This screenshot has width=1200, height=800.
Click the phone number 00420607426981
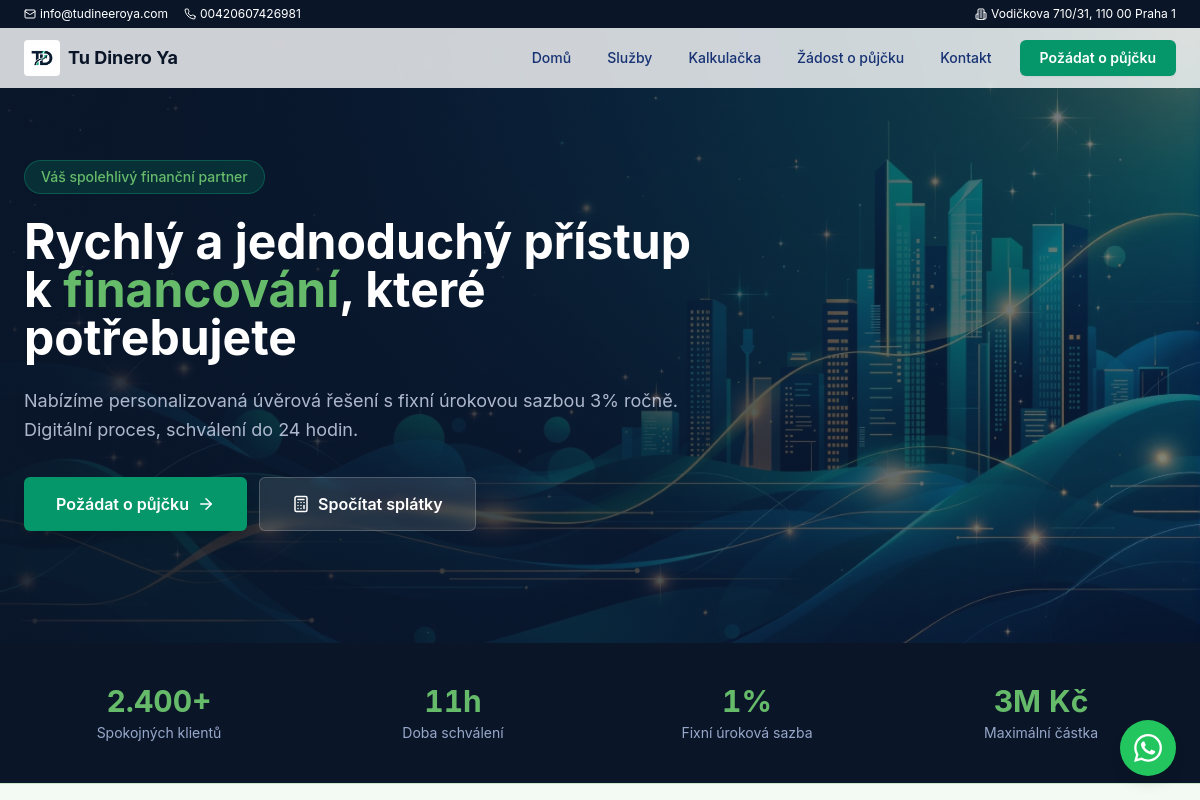250,14
